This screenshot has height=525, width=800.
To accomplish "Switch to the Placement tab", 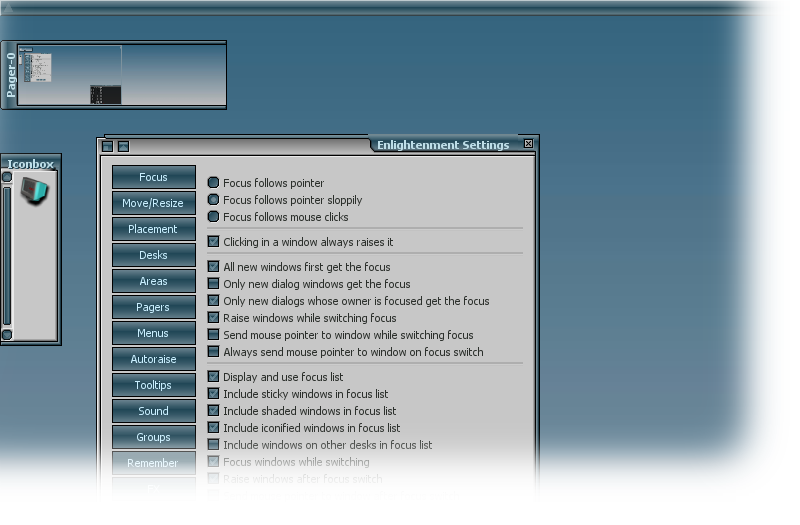I will point(154,229).
